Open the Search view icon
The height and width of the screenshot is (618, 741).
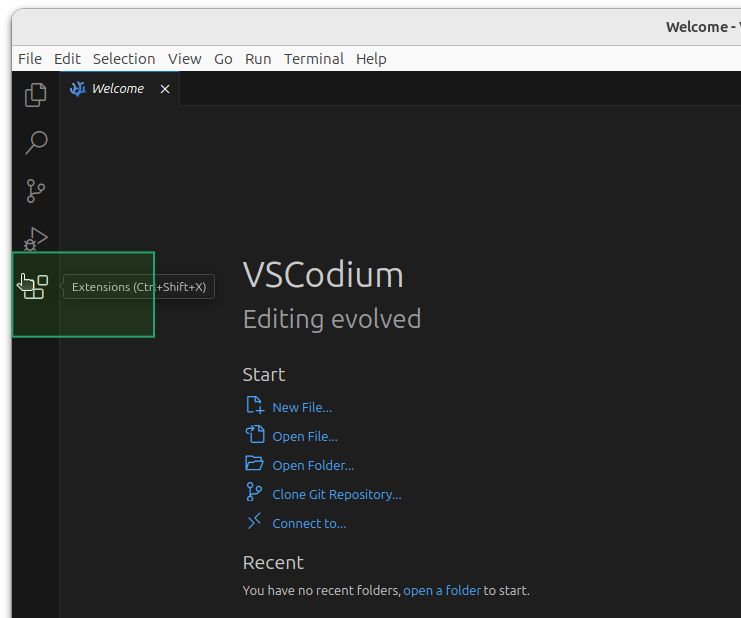[x=35, y=143]
